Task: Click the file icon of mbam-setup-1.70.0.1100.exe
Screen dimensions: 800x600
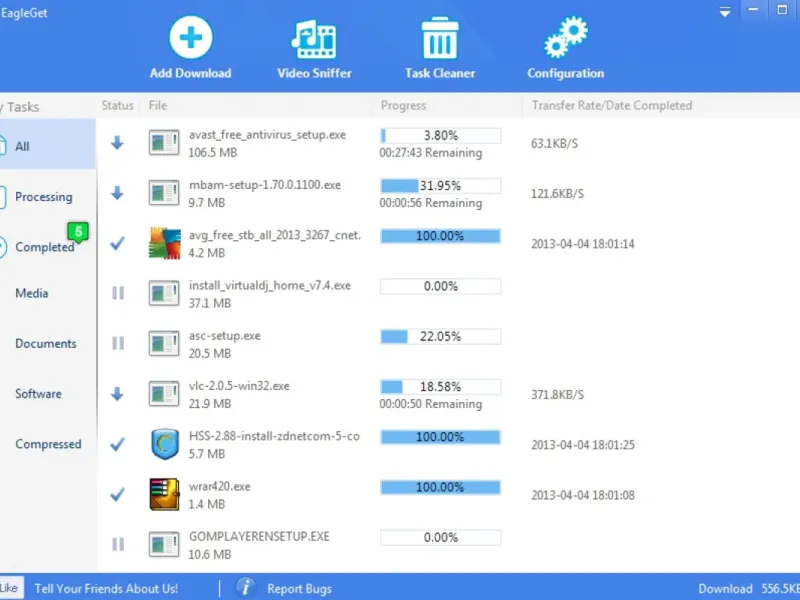Action: [x=164, y=193]
